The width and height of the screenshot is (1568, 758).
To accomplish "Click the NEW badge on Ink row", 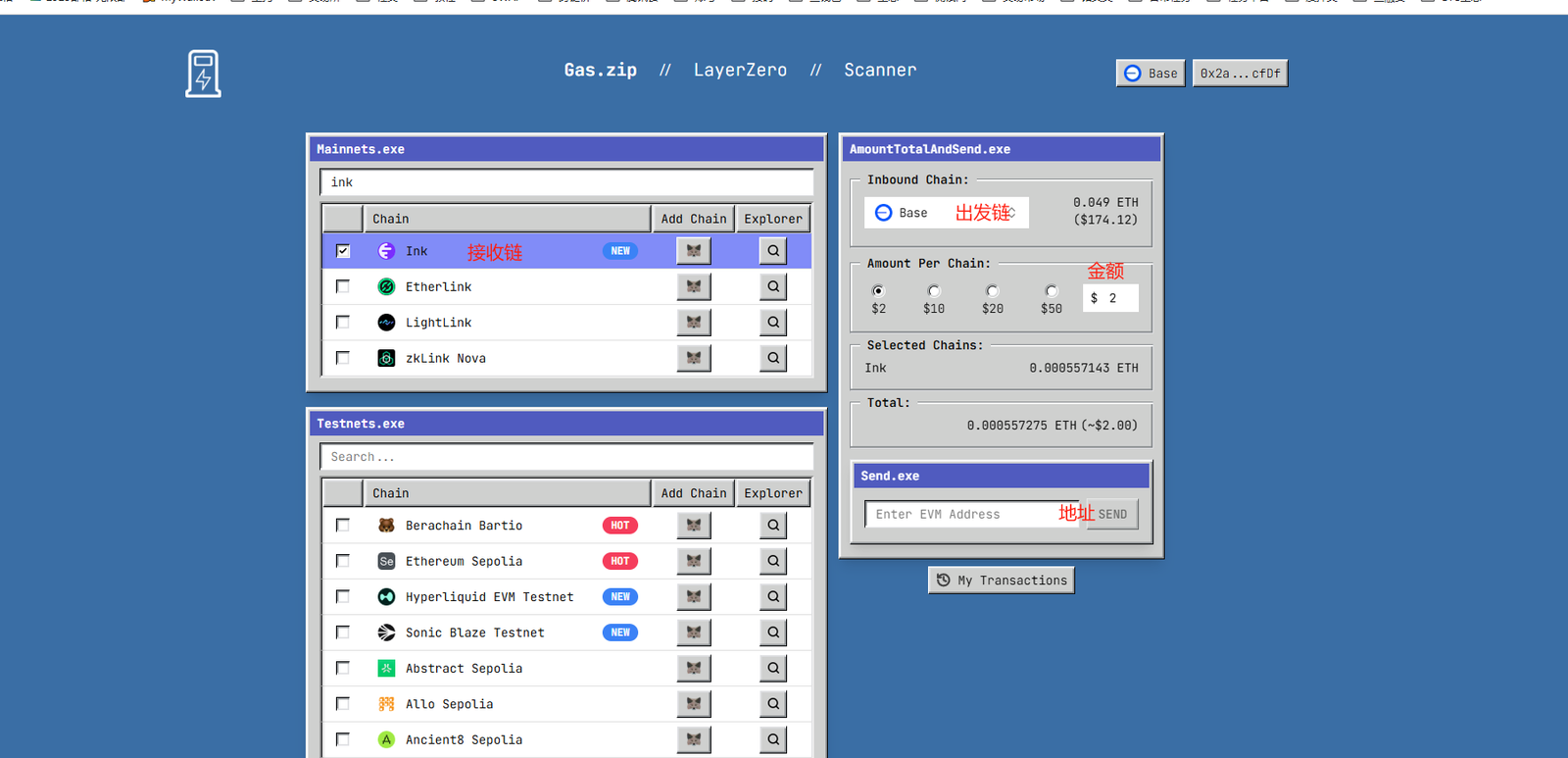I will [620, 251].
